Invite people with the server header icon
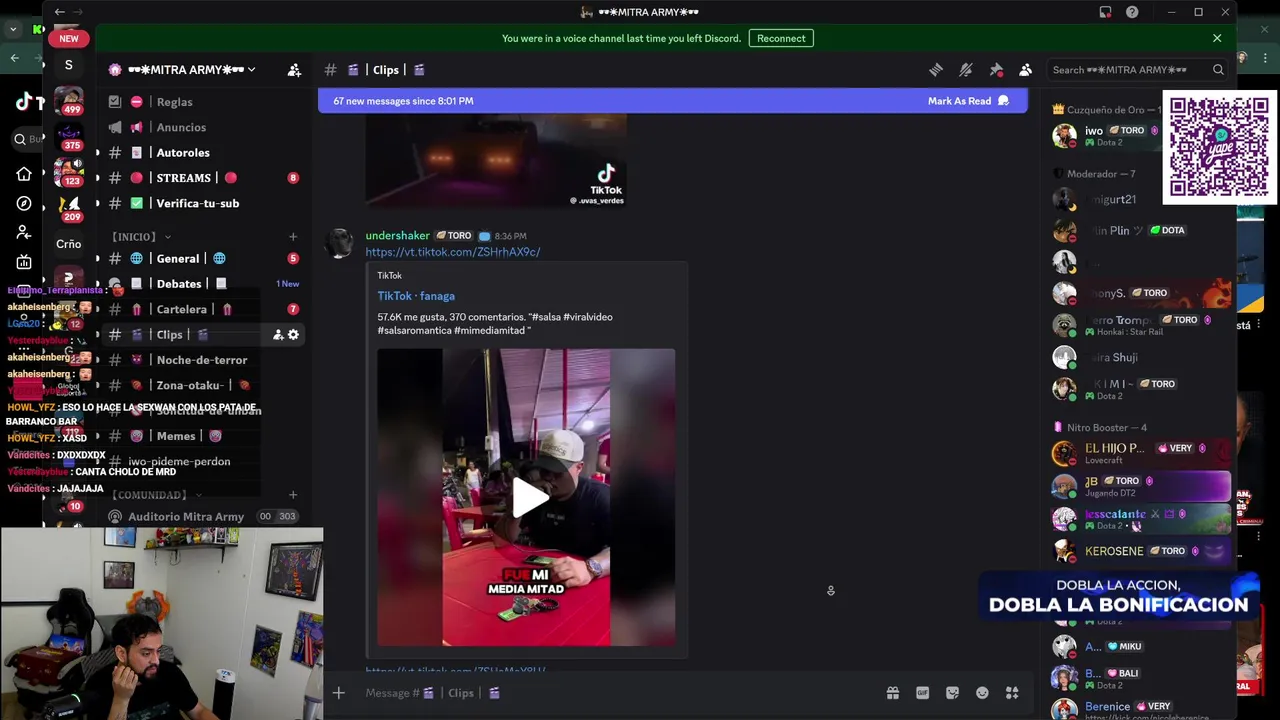 pos(294,70)
